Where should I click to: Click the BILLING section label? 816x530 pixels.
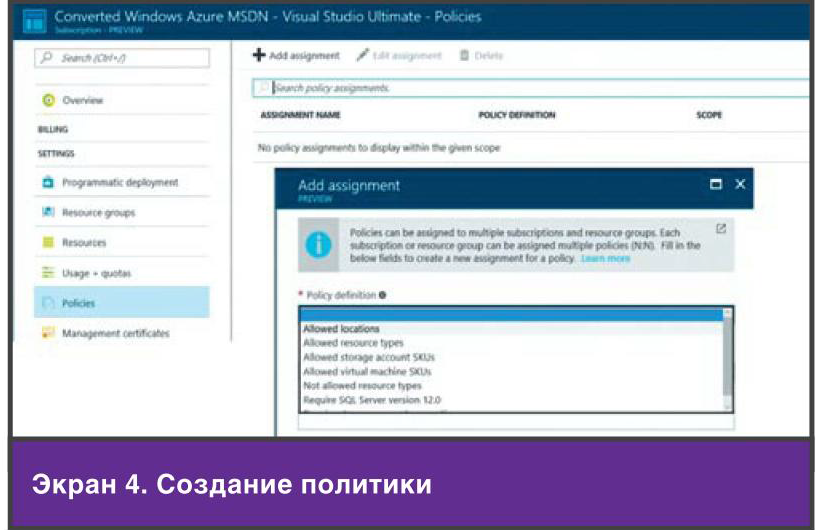tap(53, 129)
